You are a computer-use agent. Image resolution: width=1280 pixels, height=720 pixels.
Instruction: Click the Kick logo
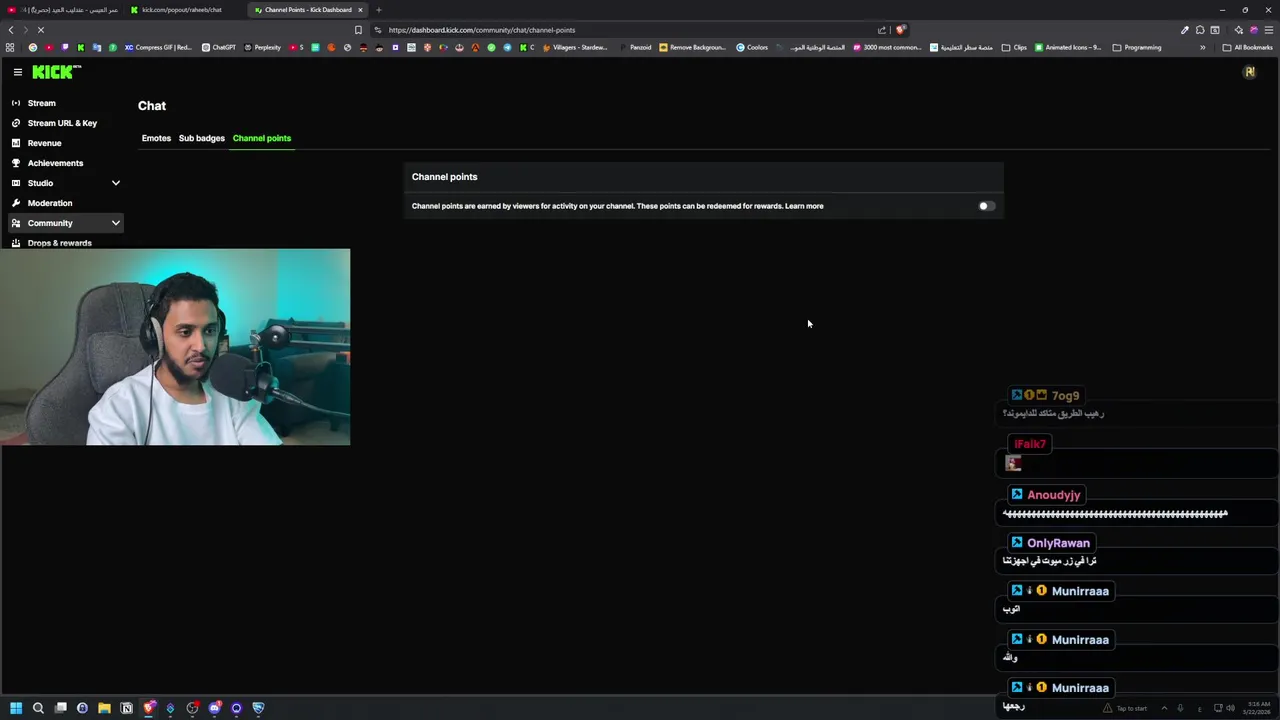coord(56,72)
